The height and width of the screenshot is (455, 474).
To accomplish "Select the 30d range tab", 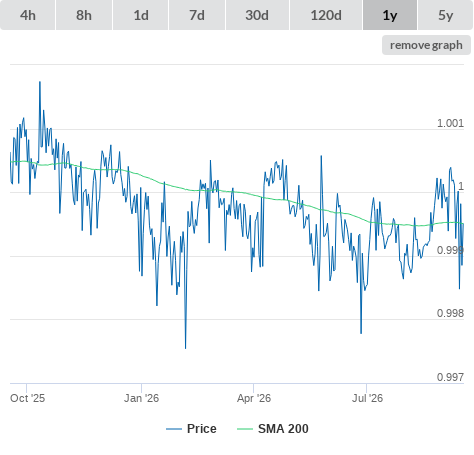I will pyautogui.click(x=257, y=15).
